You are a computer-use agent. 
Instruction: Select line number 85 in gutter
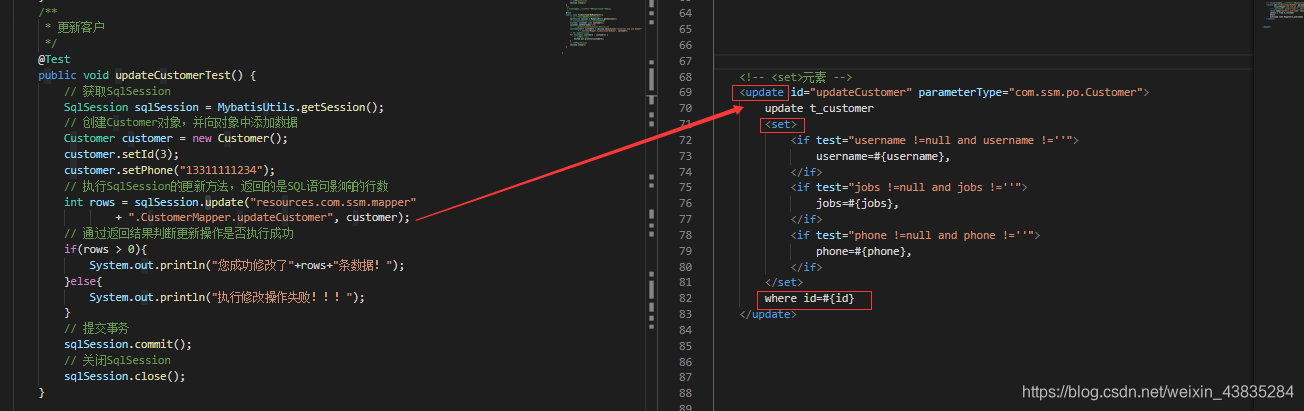point(685,346)
